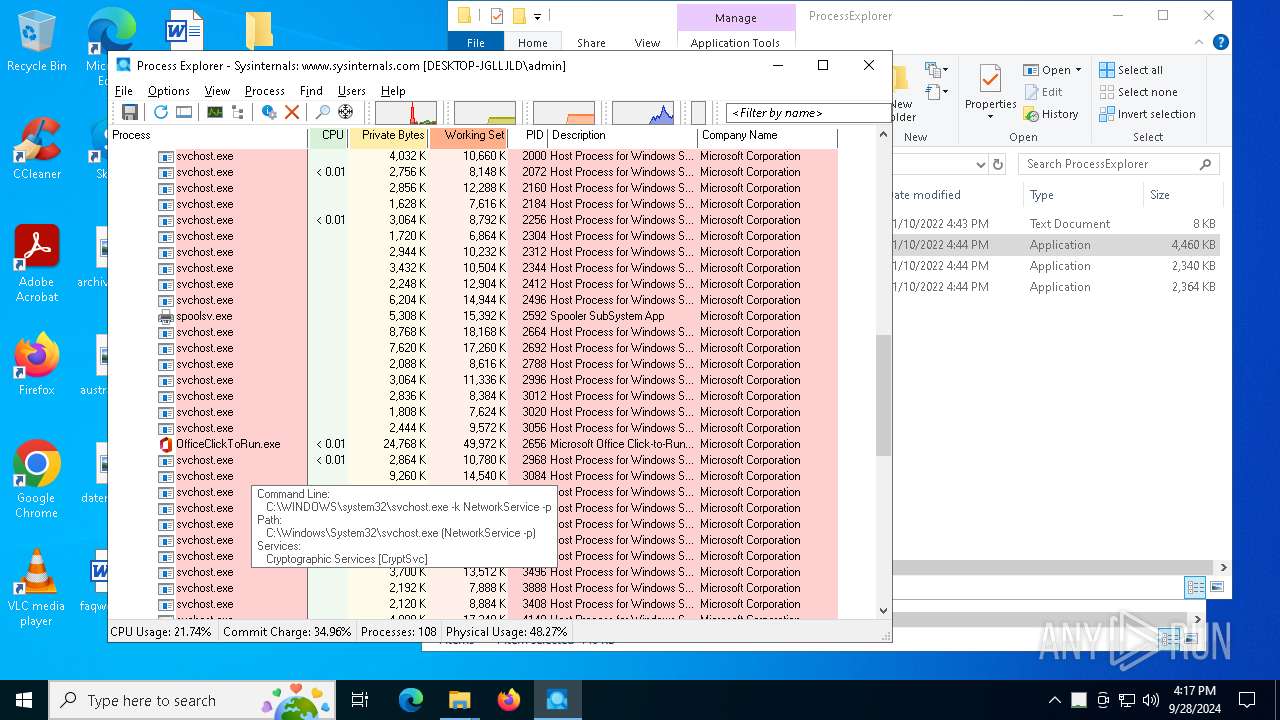Viewport: 1280px width, 720px height.
Task: Expand the Properties dropdown arrow in ribbon
Action: click(x=990, y=117)
